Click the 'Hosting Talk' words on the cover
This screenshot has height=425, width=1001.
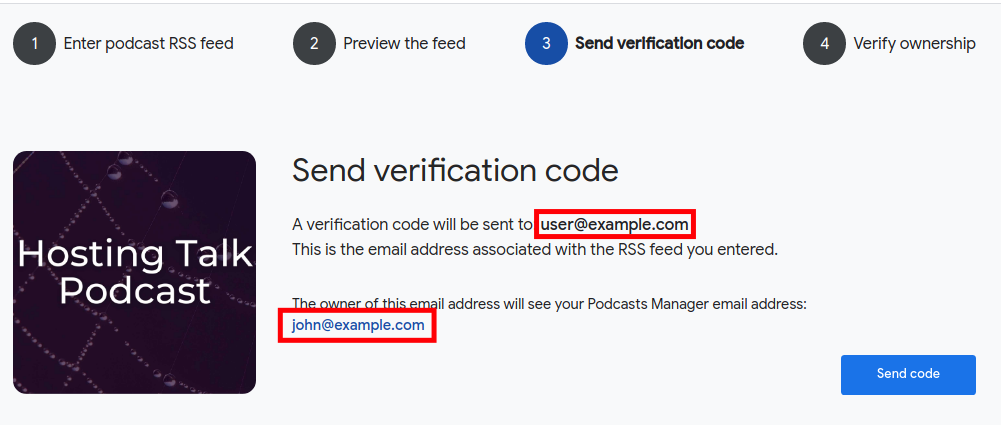(x=134, y=254)
